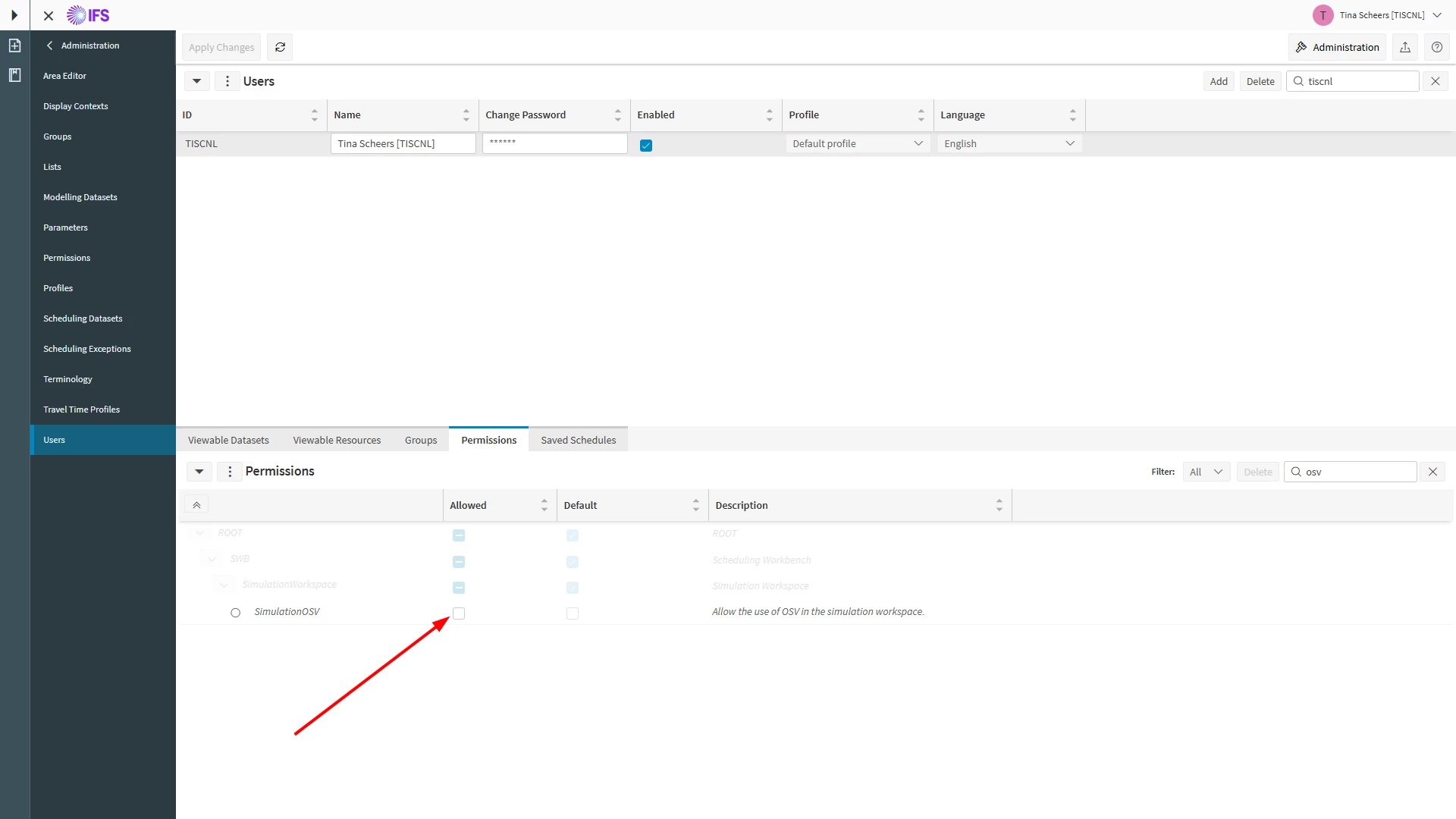Switch to the Viewable Resources tab
1456x819 pixels.
pos(337,440)
